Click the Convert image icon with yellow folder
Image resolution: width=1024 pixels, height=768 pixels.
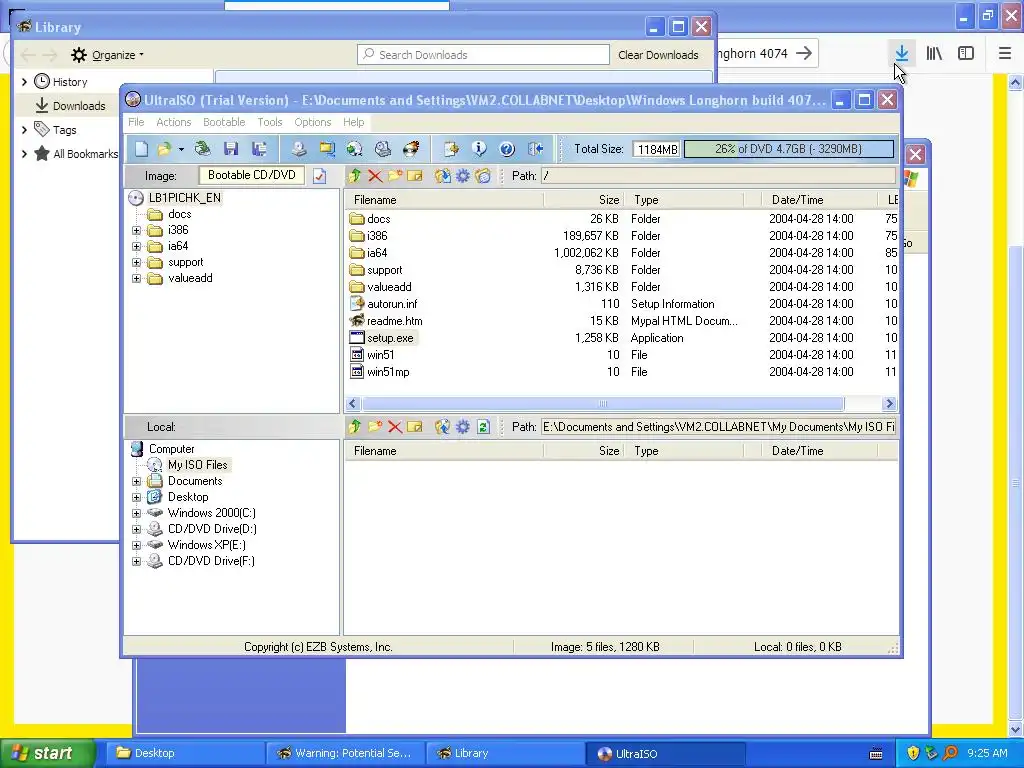[x=327, y=149]
